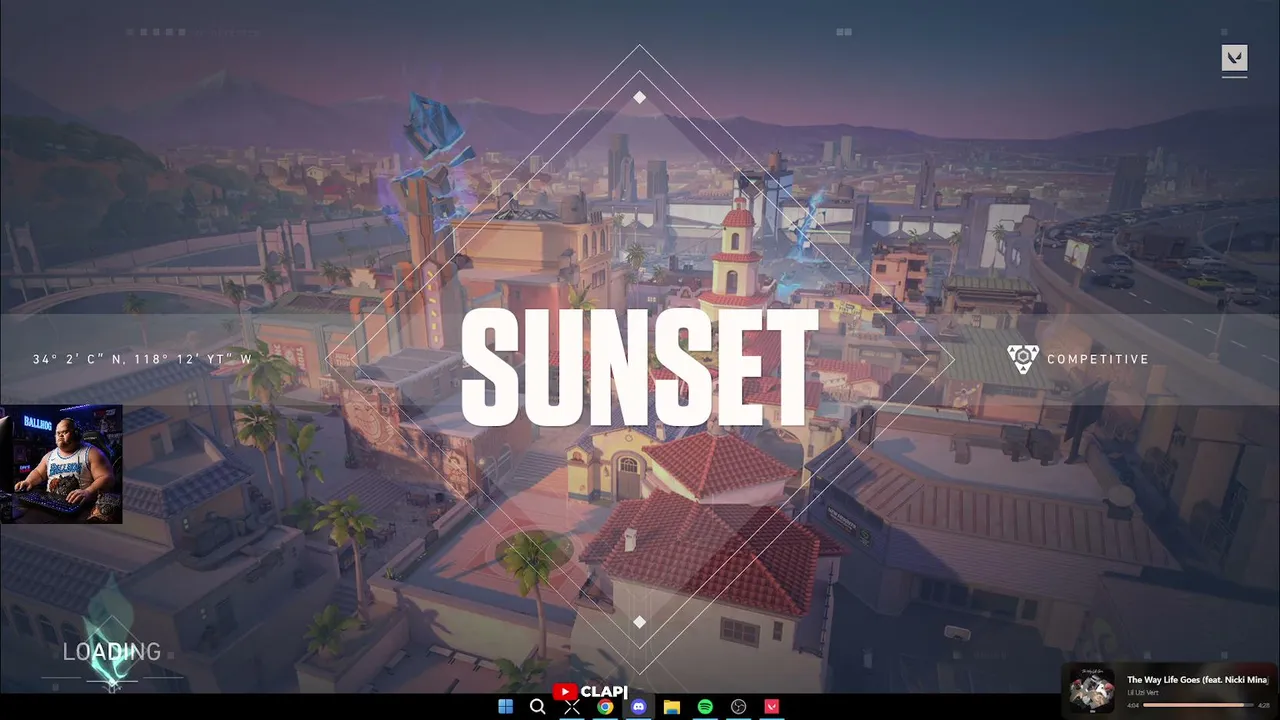1280x720 pixels.
Task: Click the Valorant logo in top-right corner
Action: click(1234, 58)
